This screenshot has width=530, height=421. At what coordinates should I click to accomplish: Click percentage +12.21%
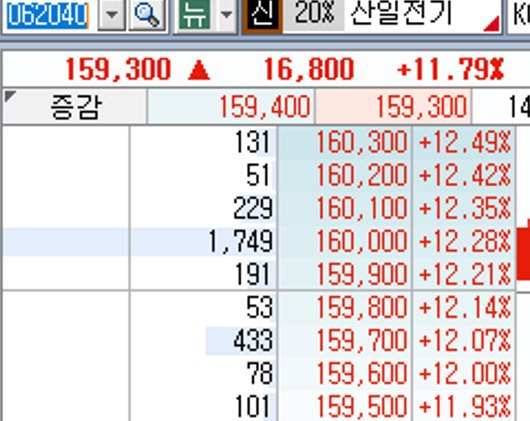pyautogui.click(x=464, y=274)
